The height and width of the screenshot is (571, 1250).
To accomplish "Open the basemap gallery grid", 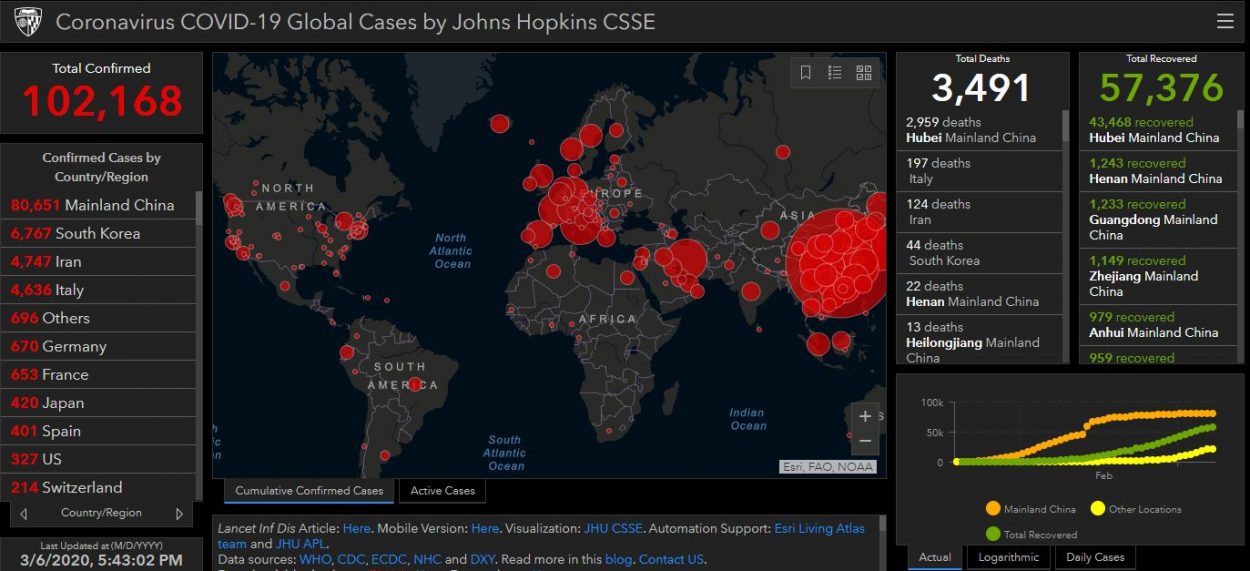I will [864, 73].
